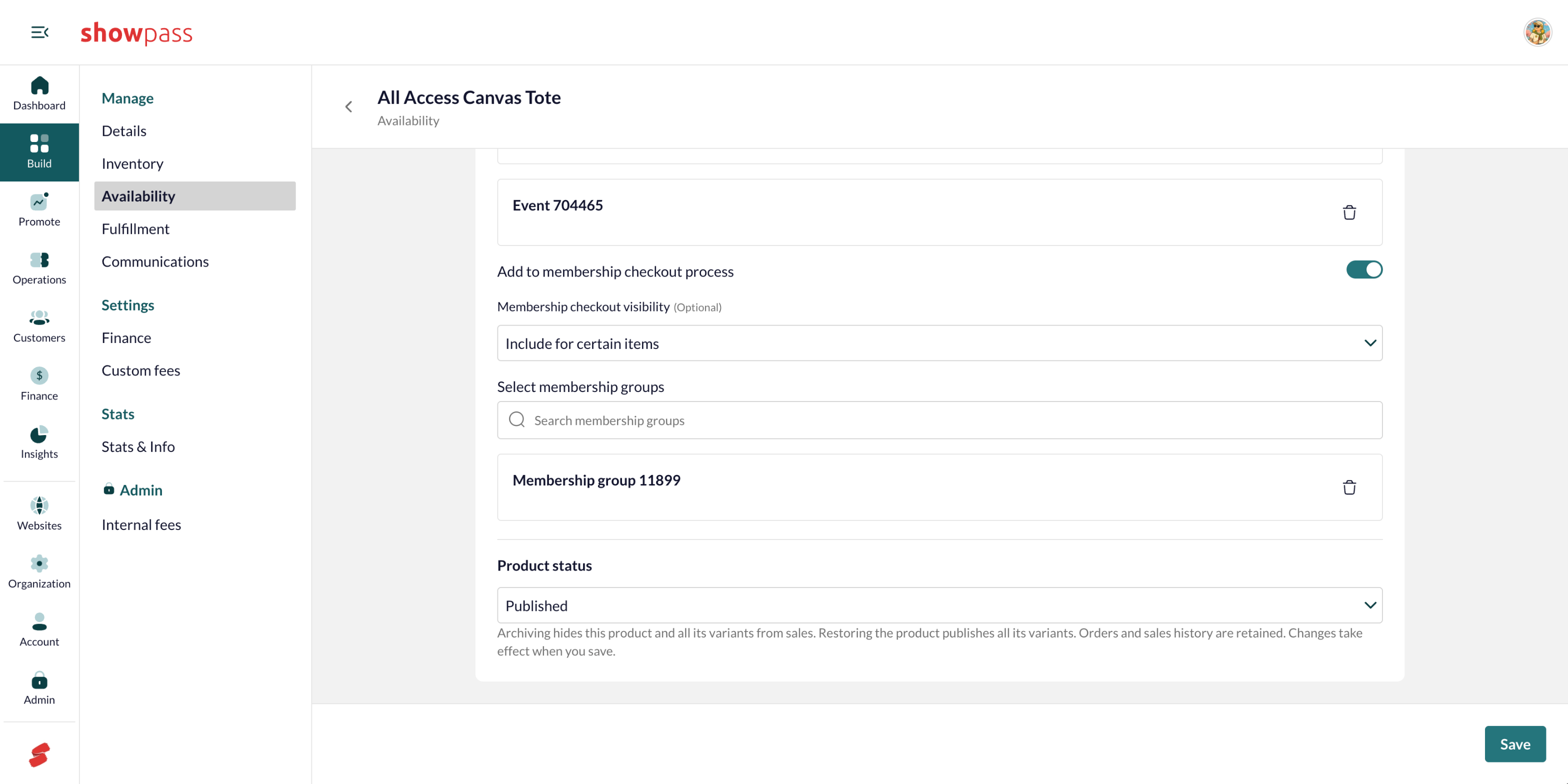This screenshot has width=1568, height=784.
Task: Click the Membership group 11899 title
Action: click(x=596, y=480)
